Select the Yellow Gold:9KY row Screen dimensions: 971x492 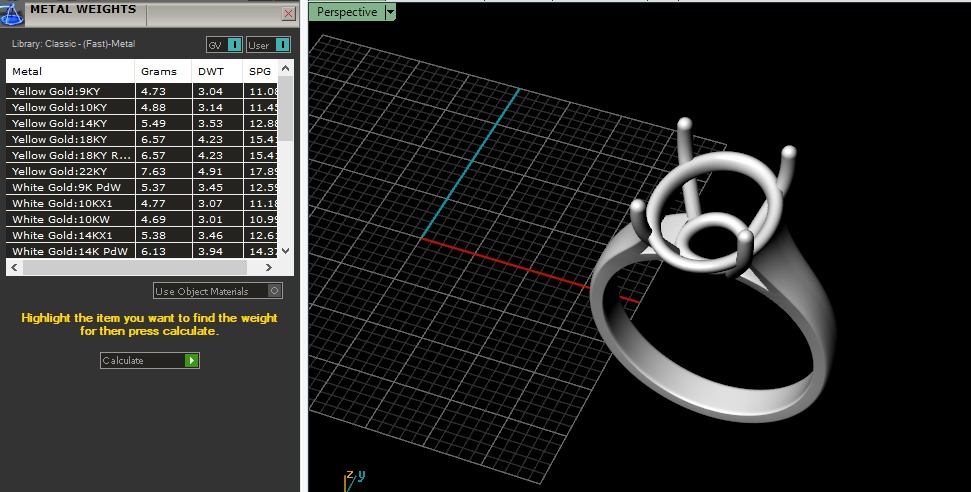(142, 91)
